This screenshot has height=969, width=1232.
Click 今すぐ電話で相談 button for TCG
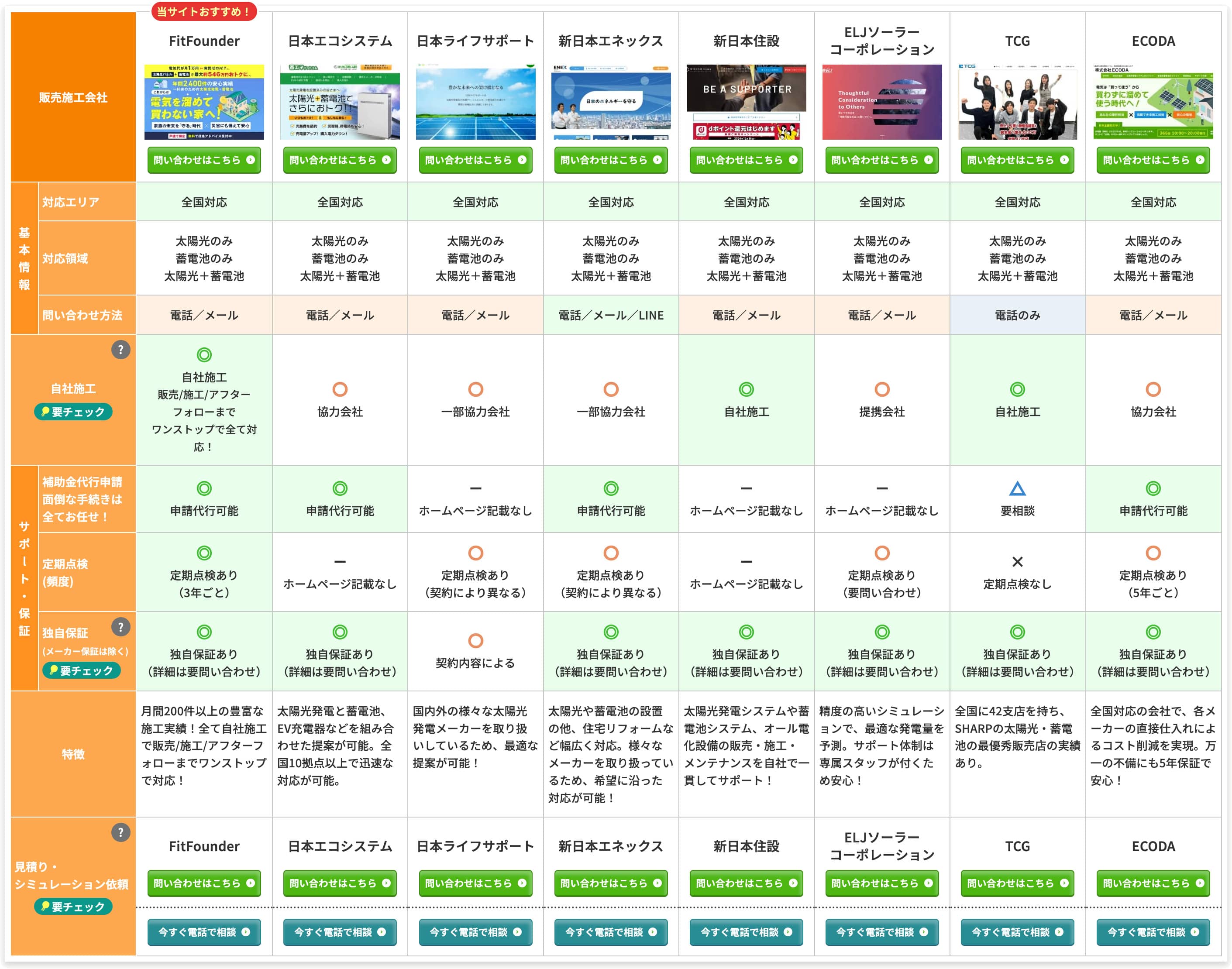1018,932
